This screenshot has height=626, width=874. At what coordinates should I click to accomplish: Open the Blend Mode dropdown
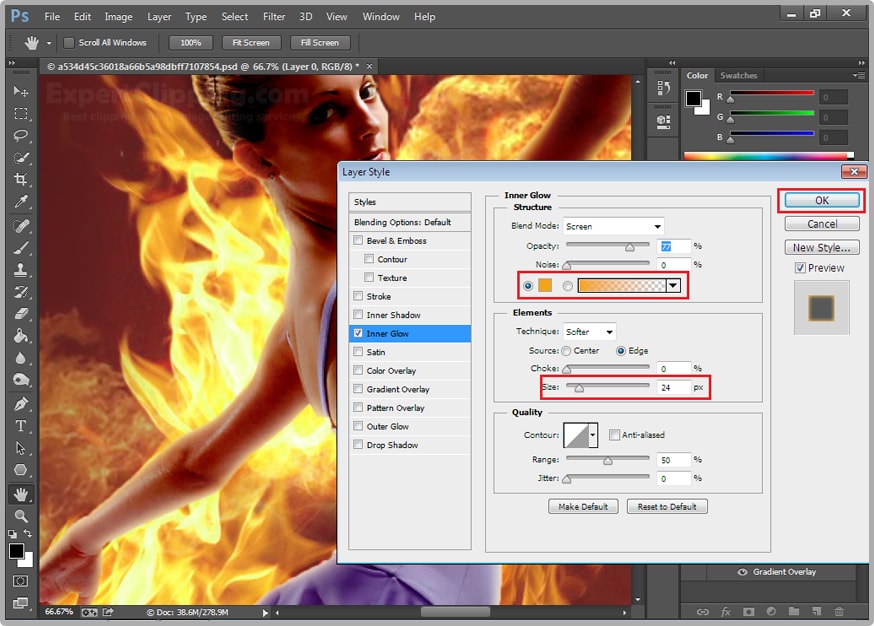click(613, 226)
